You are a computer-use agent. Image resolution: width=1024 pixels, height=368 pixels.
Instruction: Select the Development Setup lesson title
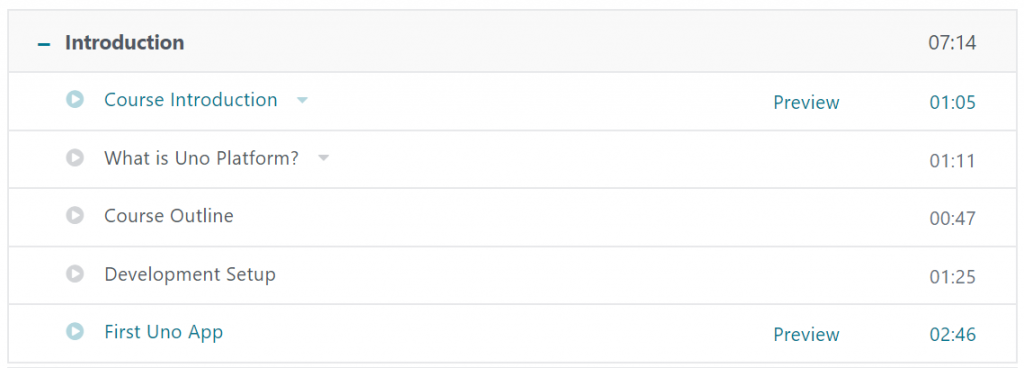[x=190, y=275]
